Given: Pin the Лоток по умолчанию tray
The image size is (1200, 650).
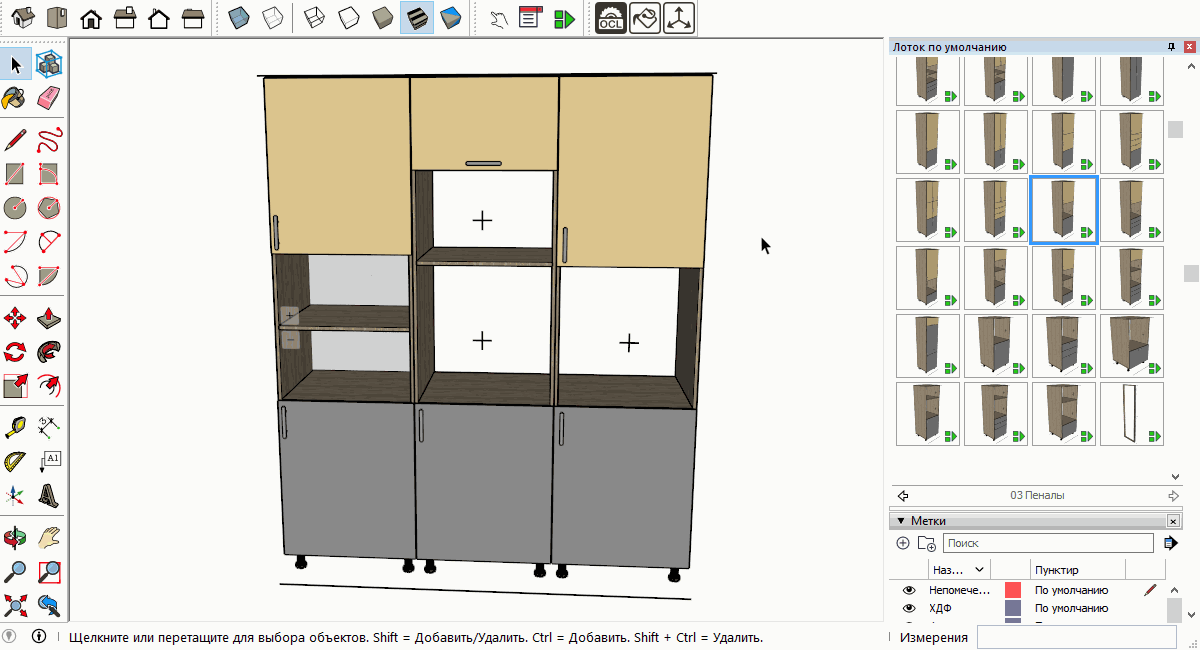Looking at the screenshot, I should pyautogui.click(x=1171, y=47).
